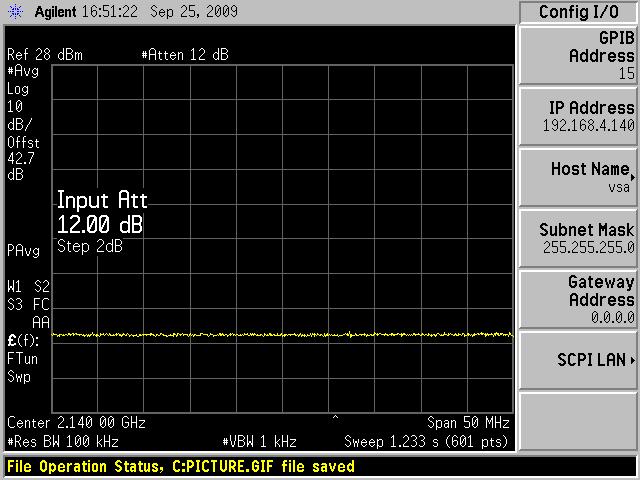
Task: Click the center frequency caret marker
Action: pos(335,416)
